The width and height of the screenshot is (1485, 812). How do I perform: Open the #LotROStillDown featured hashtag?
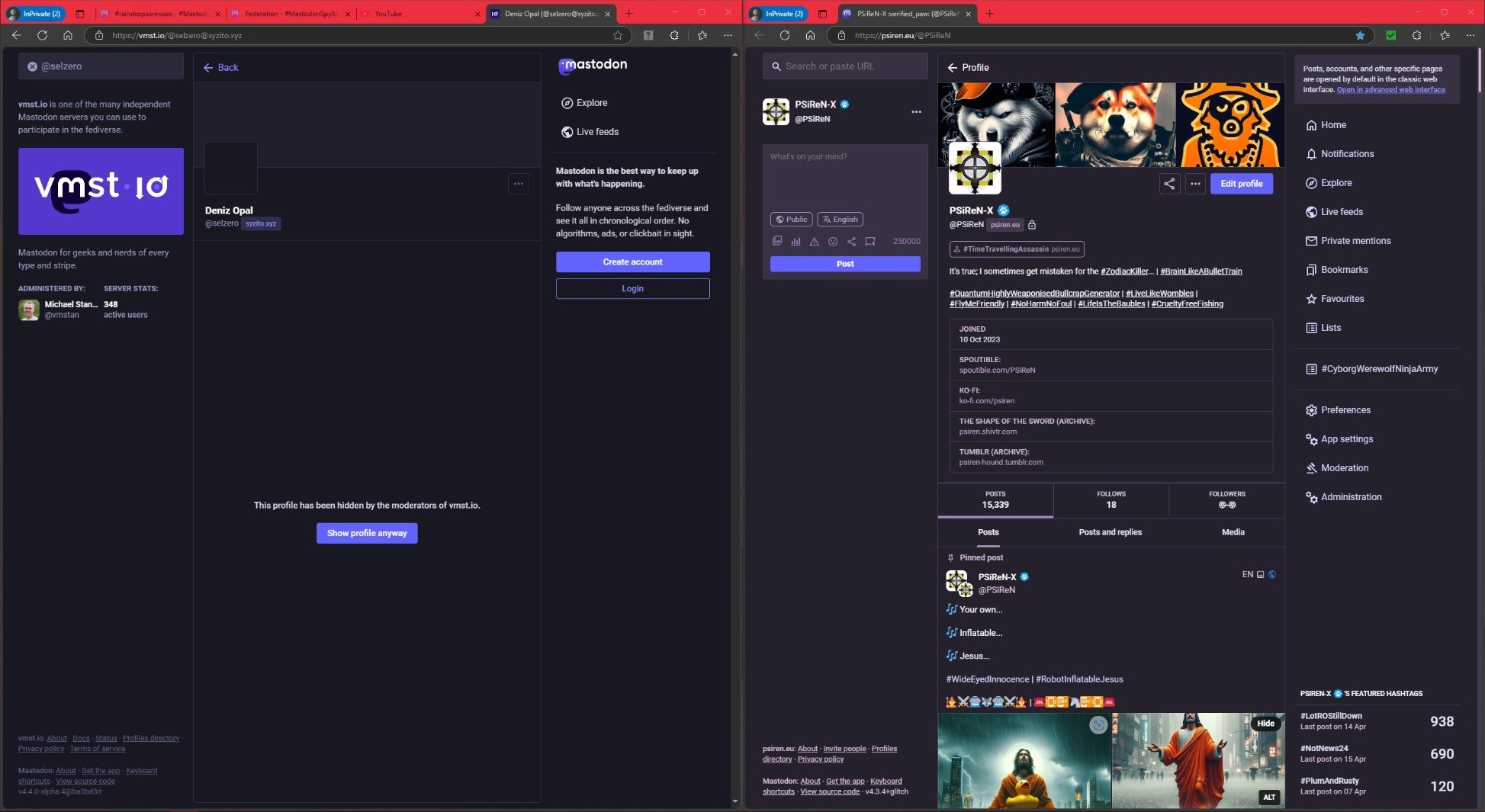[x=1331, y=716]
